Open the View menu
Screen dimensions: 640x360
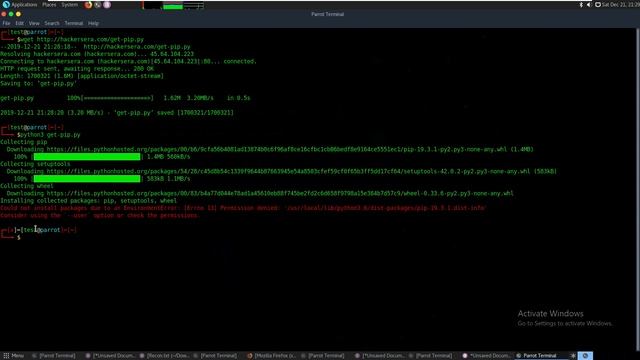34,23
